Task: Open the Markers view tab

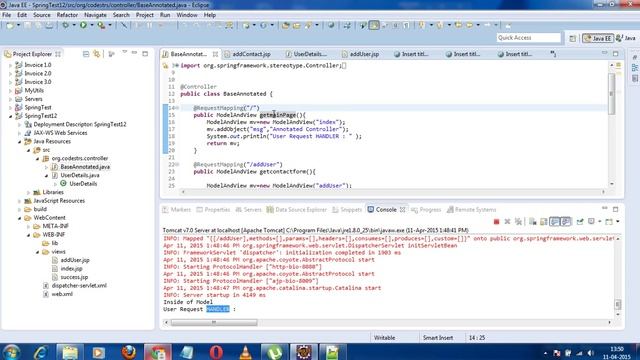Action: pyautogui.click(x=177, y=209)
